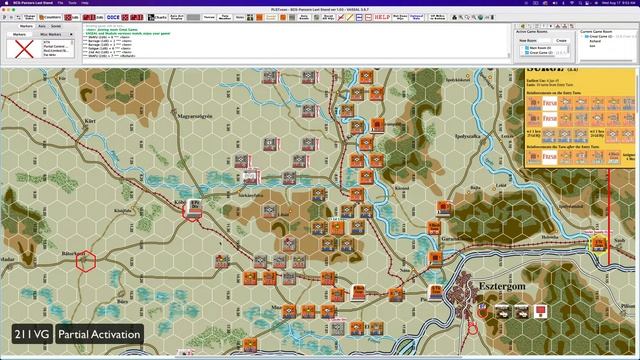Select the counter stack in red circle

(193, 209)
